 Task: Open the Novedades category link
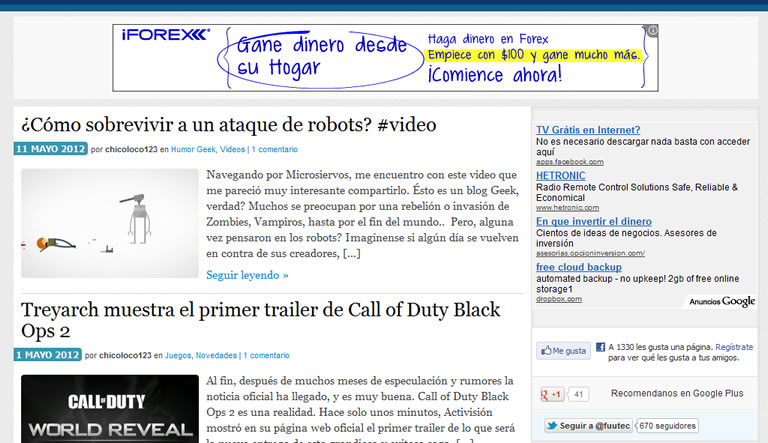pos(216,355)
